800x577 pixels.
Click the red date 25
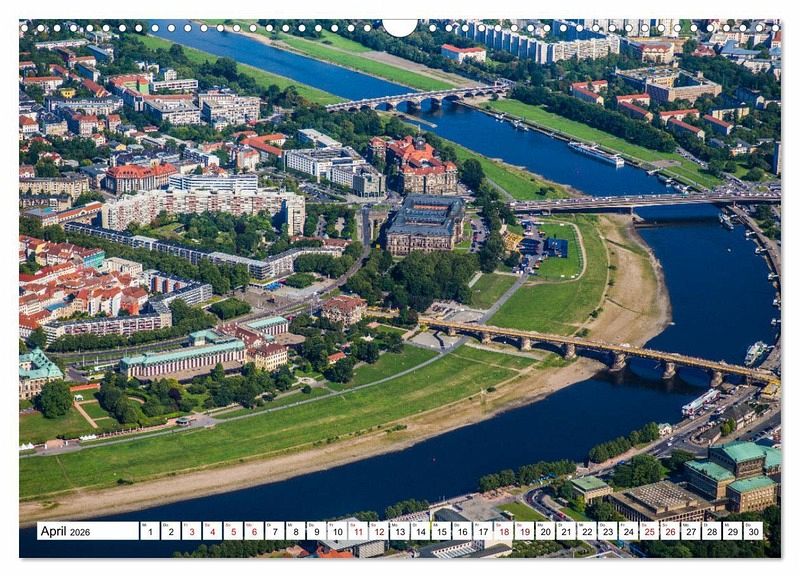pos(649,531)
